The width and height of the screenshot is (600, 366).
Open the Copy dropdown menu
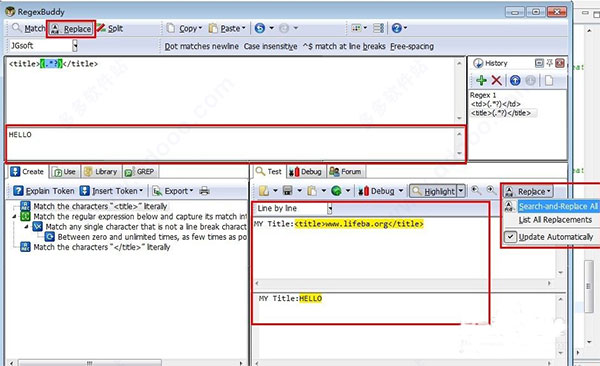click(x=184, y=28)
